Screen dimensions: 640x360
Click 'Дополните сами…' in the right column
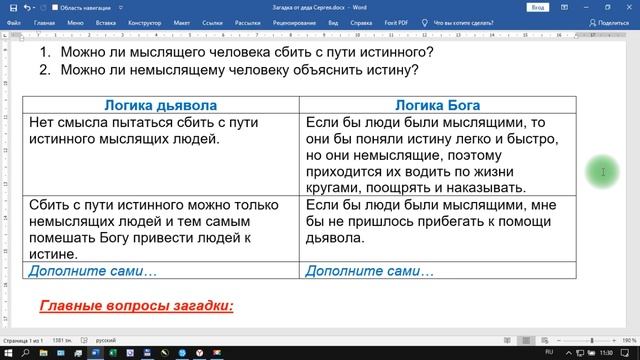369,271
